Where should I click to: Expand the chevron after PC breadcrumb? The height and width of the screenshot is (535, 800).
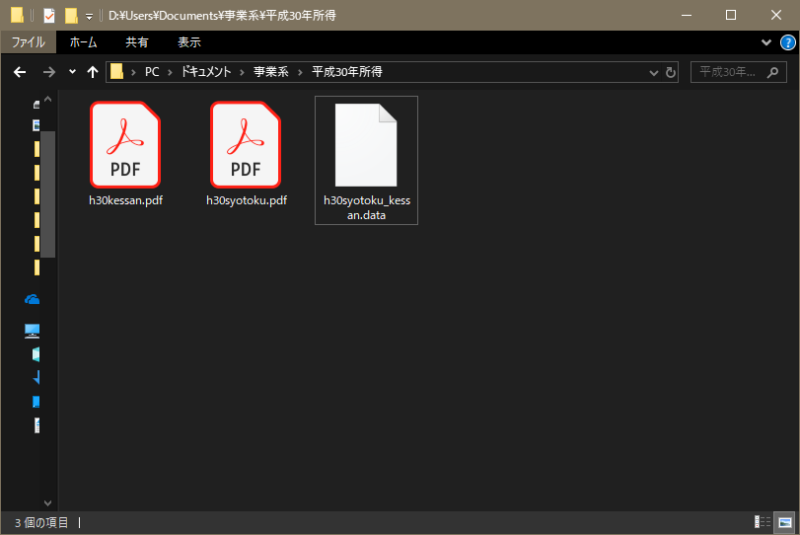tap(170, 72)
